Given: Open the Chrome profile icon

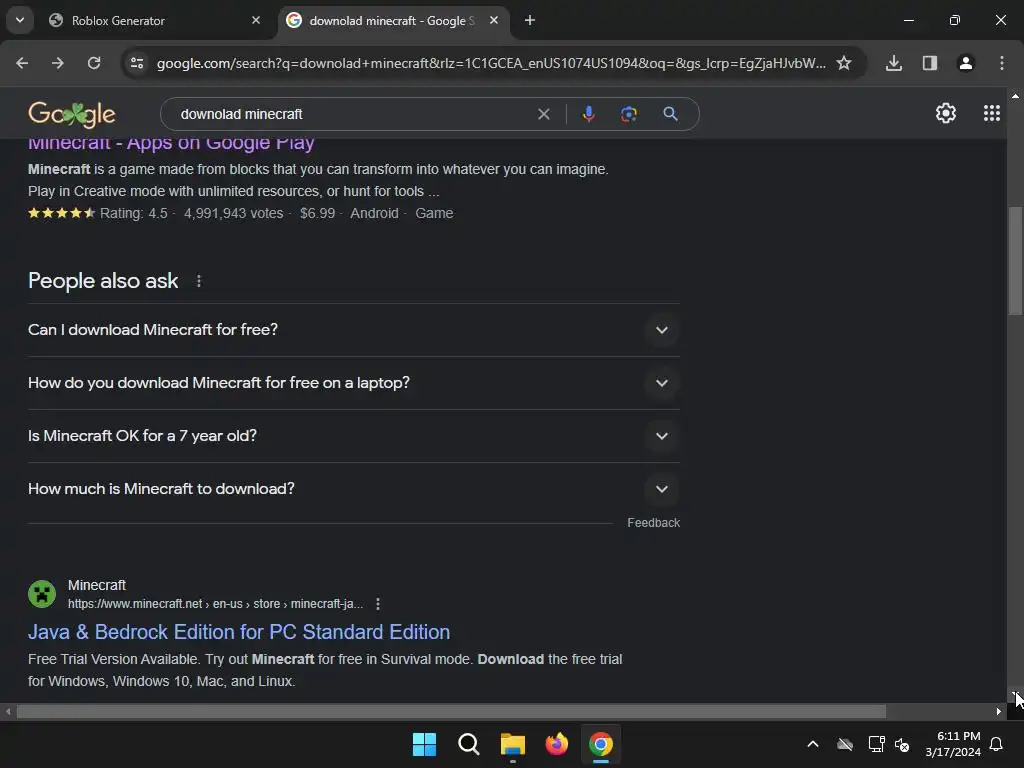Looking at the screenshot, I should (966, 63).
